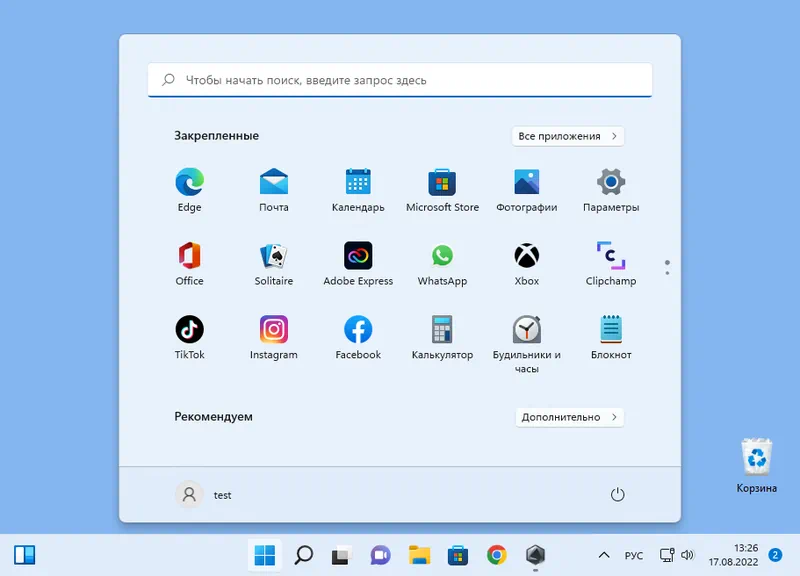Show hidden system tray icons chevron

(603, 555)
